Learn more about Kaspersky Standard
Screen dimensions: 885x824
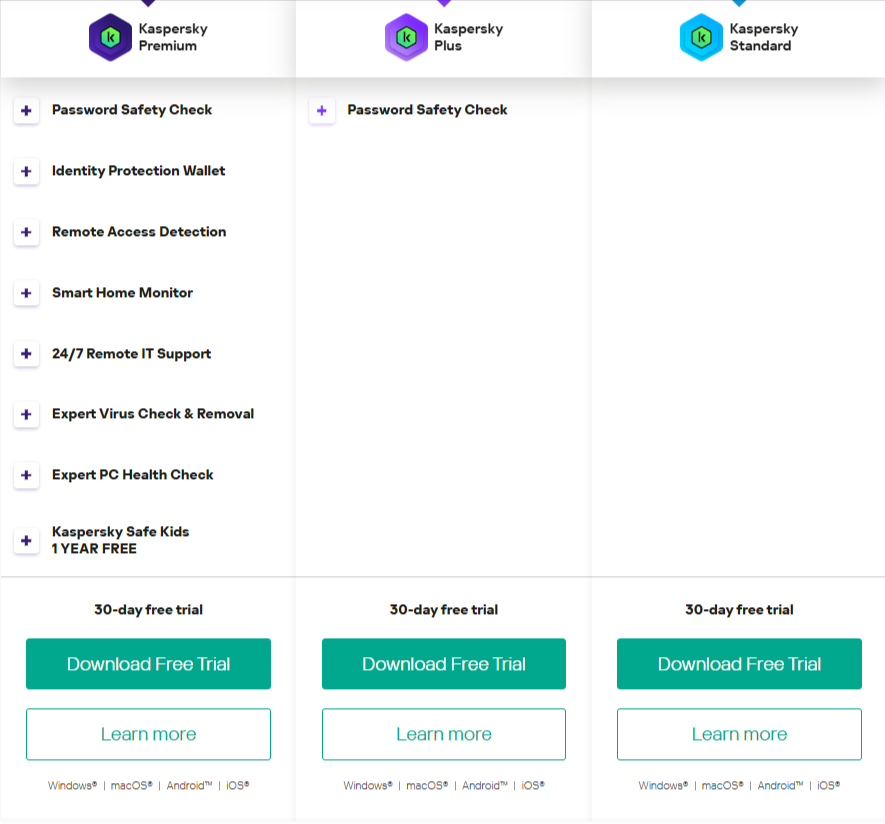(x=739, y=734)
